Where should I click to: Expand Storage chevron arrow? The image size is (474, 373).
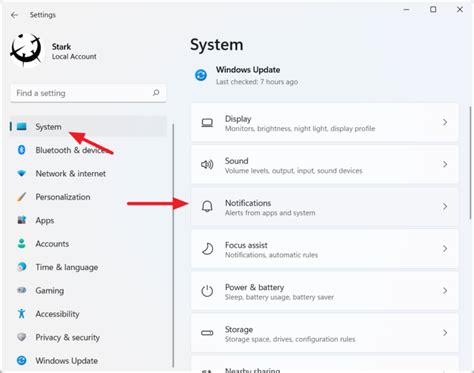[x=445, y=333]
